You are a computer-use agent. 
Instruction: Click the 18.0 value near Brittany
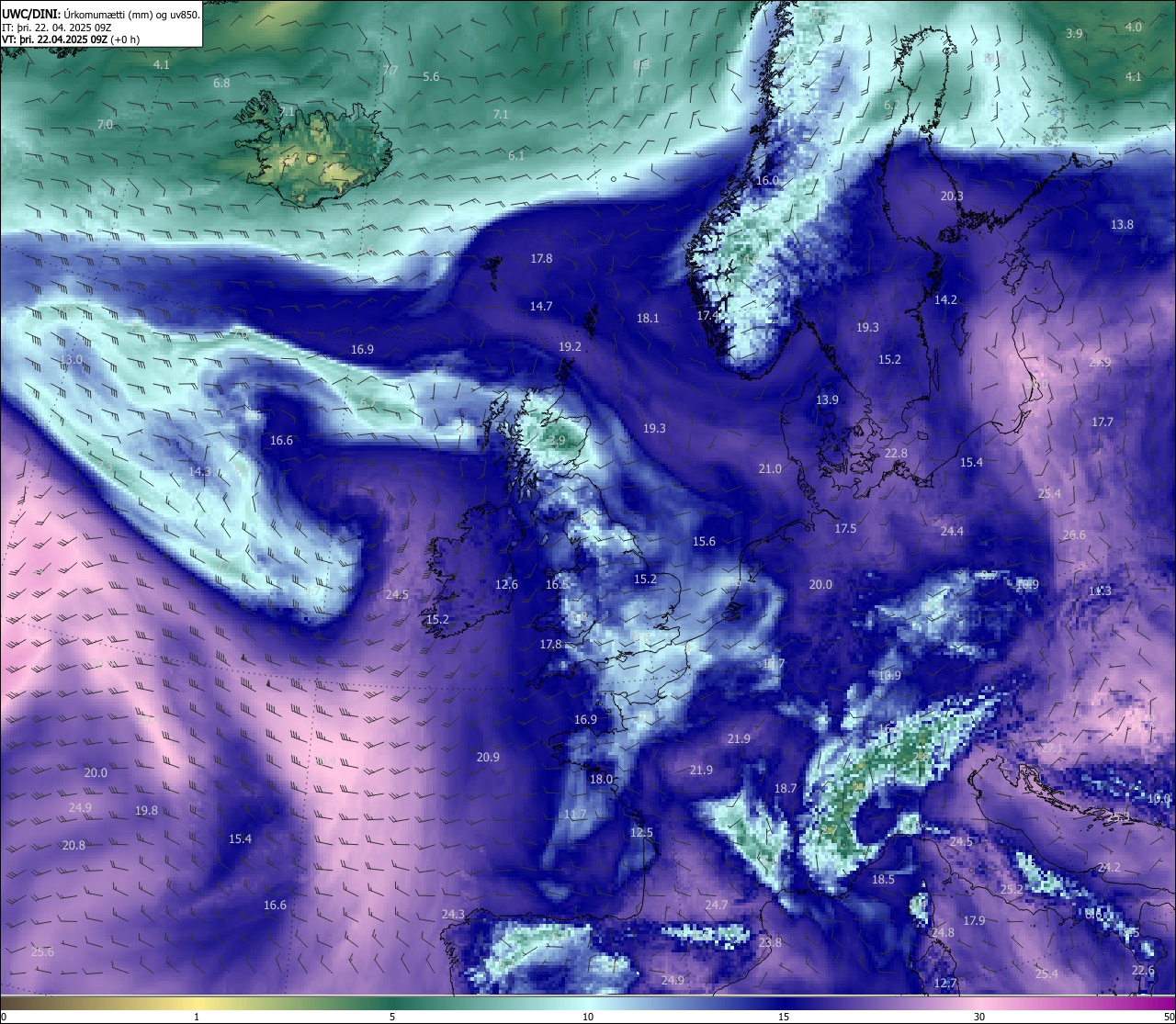coord(601,780)
